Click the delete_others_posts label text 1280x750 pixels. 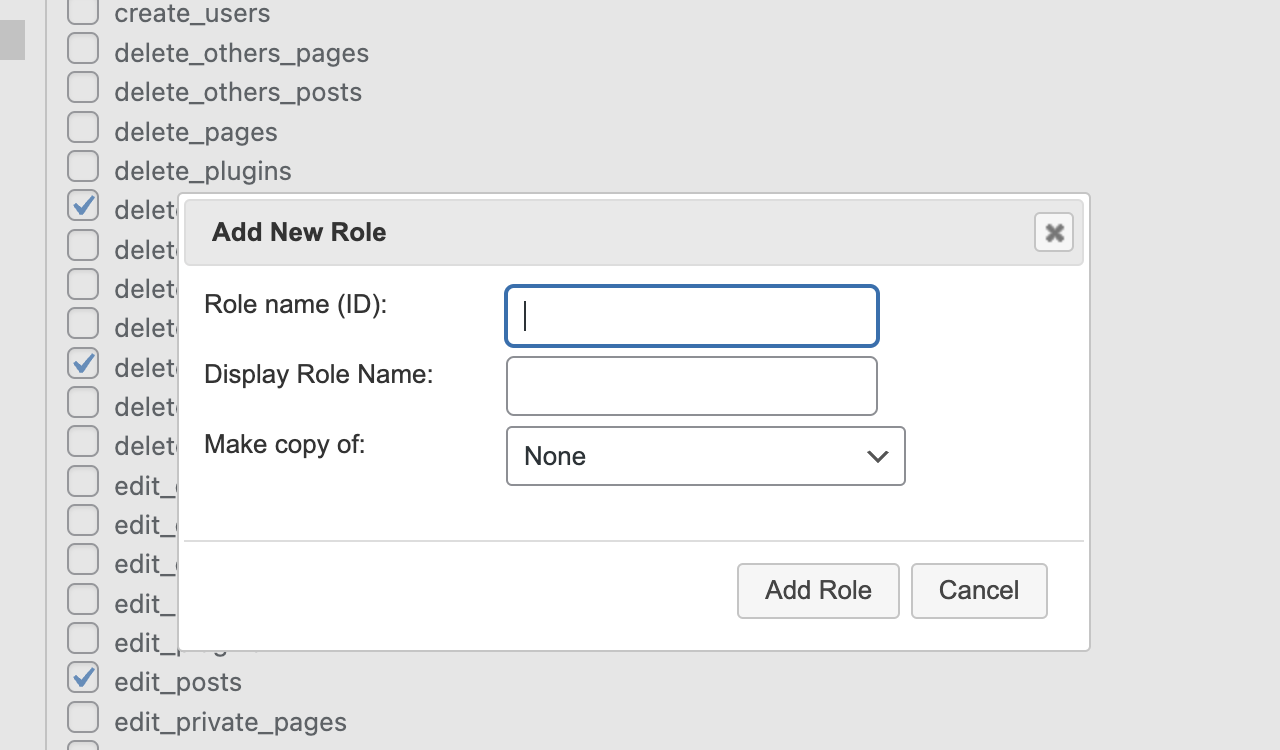[x=238, y=92]
